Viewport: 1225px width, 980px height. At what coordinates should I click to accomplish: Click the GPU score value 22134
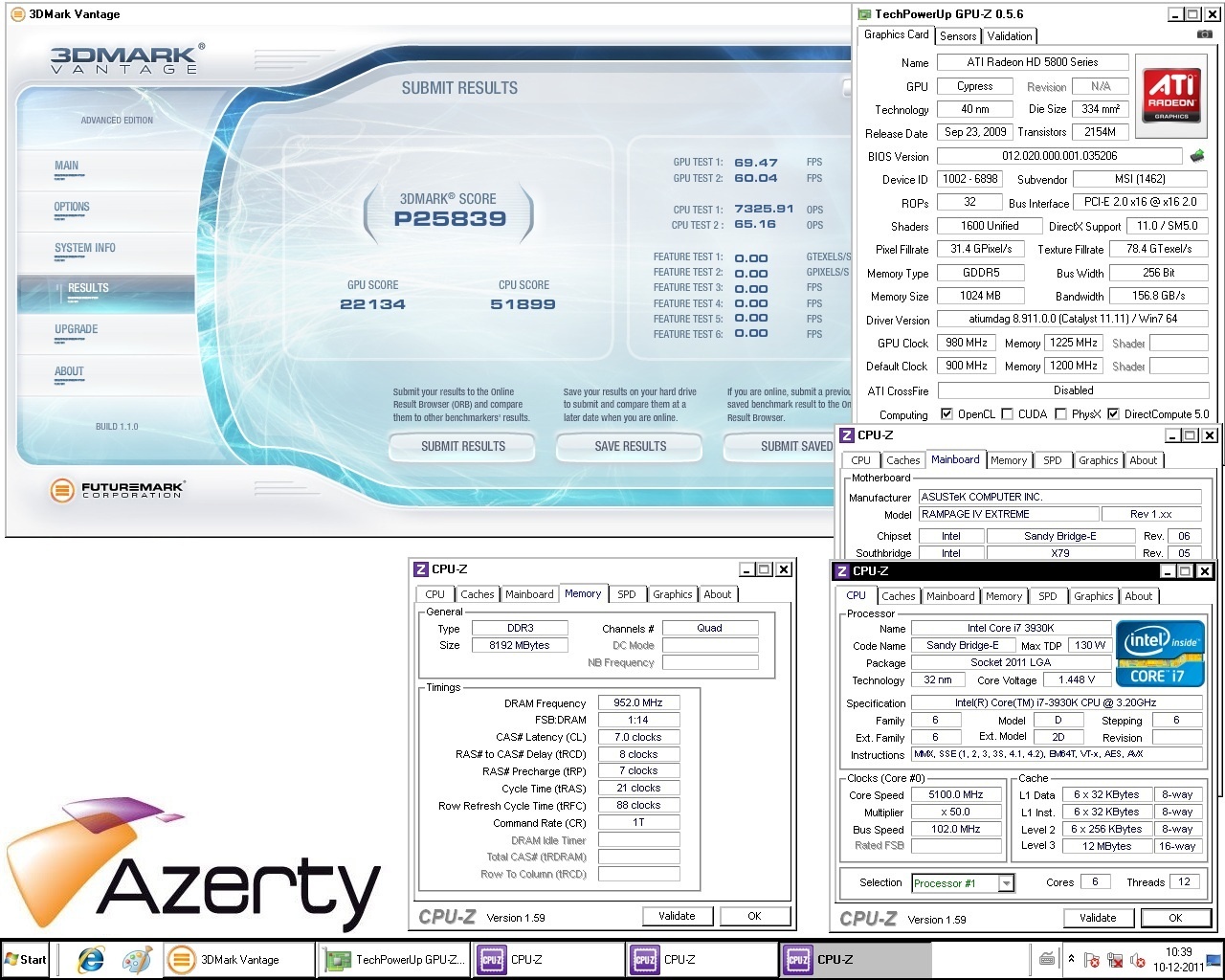pos(373,304)
